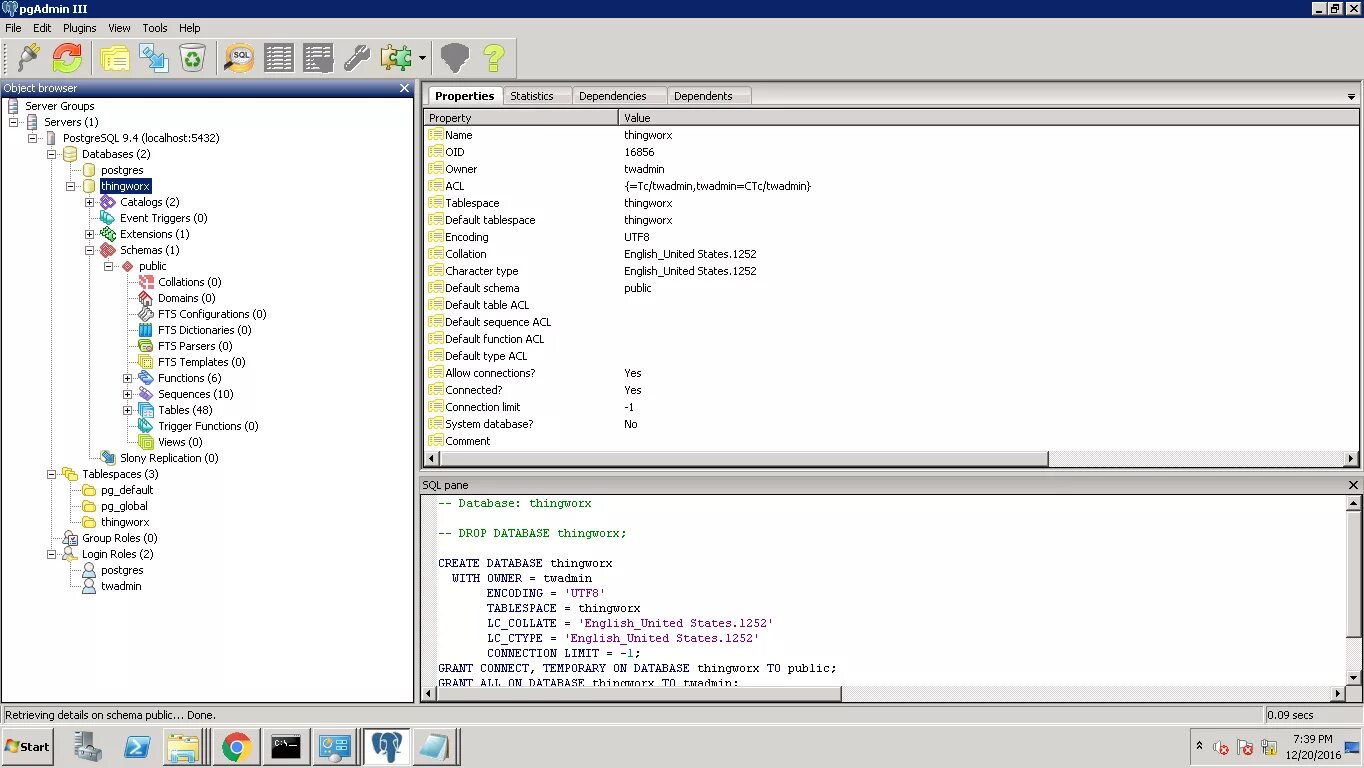Close the Object browser panel
This screenshot has height=768, width=1364.
405,88
